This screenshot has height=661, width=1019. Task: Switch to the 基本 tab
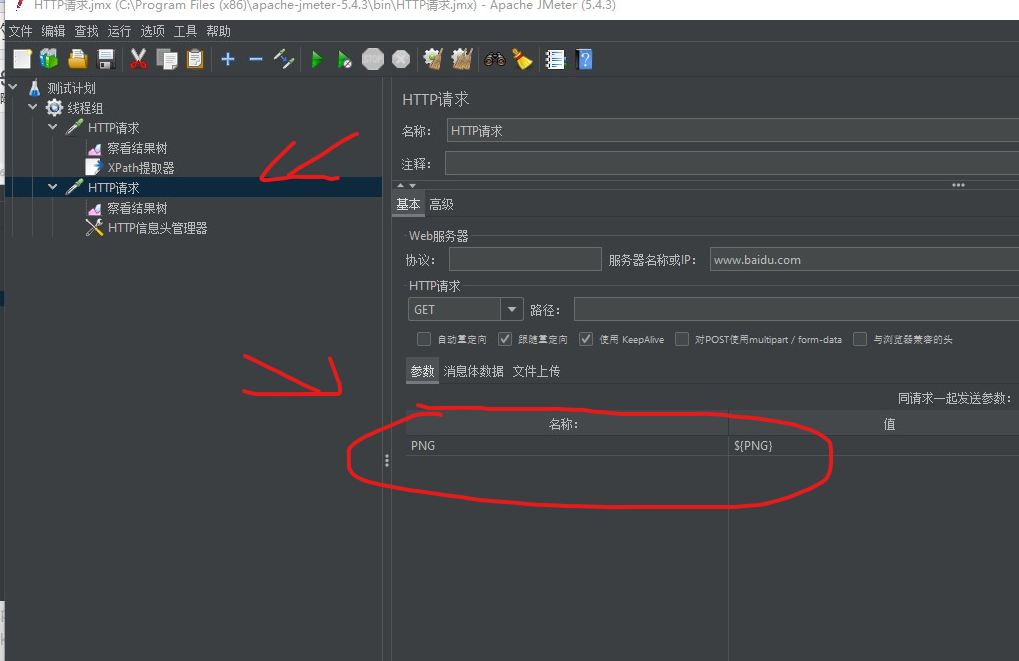pos(408,204)
